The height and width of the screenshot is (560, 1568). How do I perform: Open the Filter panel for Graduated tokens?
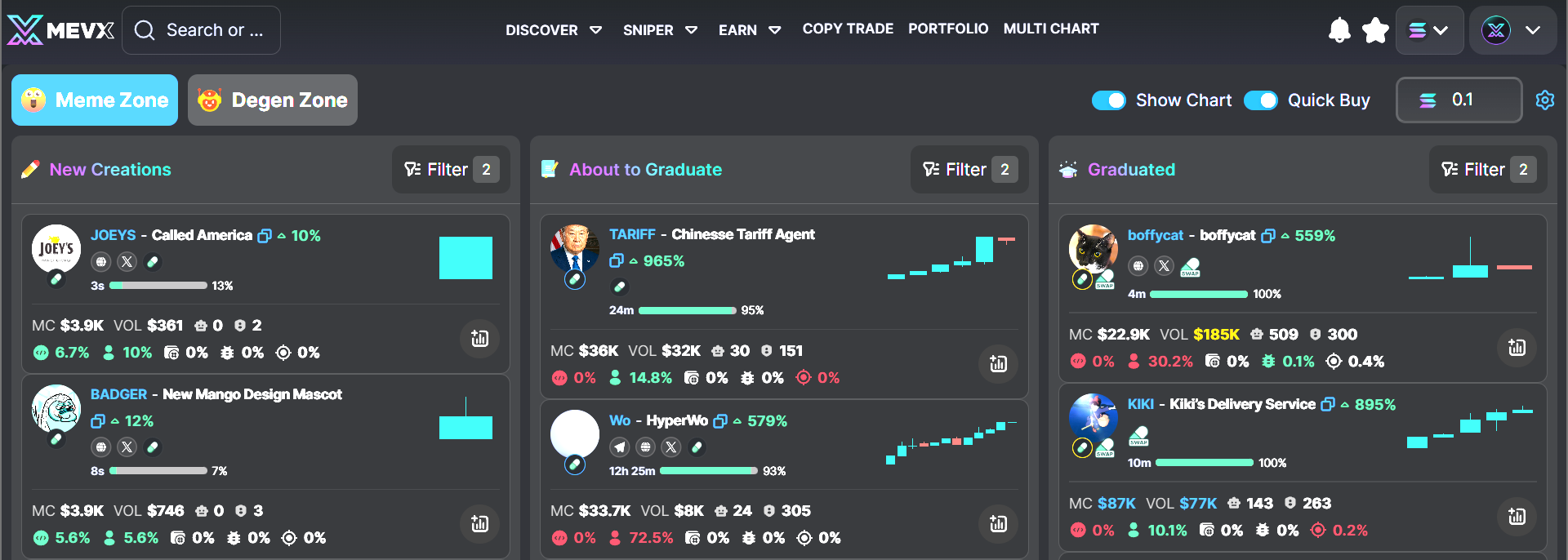(1486, 169)
